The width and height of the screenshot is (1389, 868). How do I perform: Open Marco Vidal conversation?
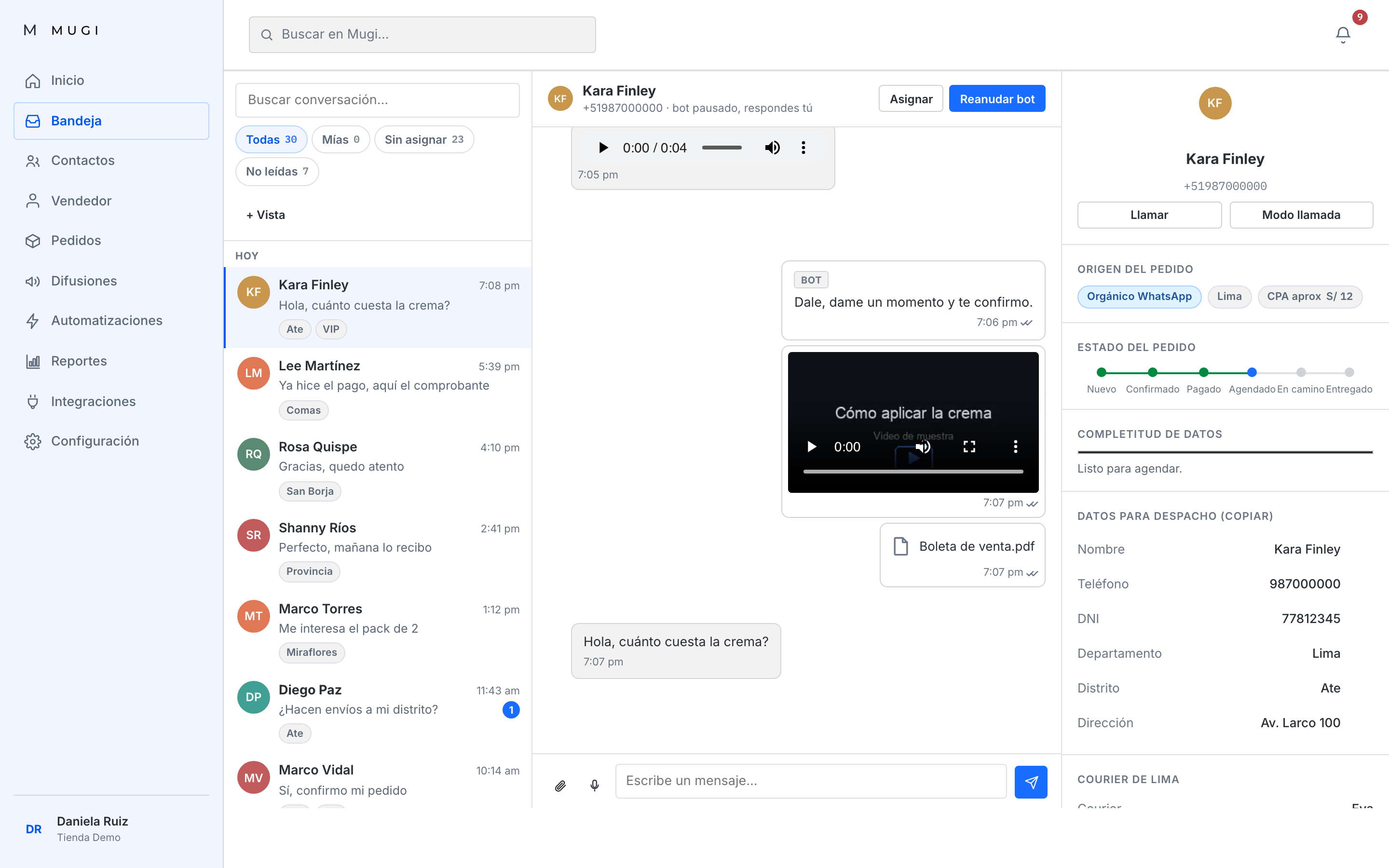[378, 781]
